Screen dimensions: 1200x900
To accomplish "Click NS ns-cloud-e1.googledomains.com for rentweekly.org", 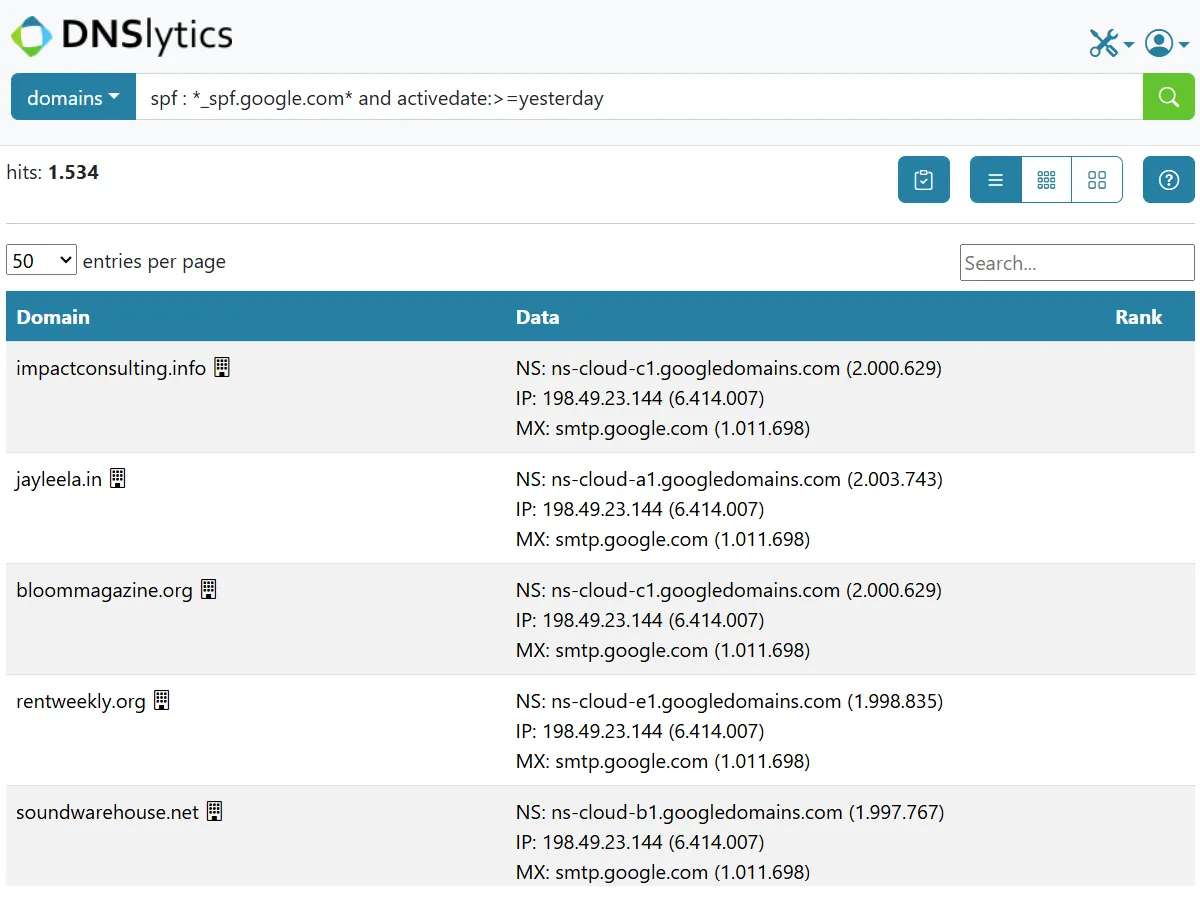I will (696, 701).
